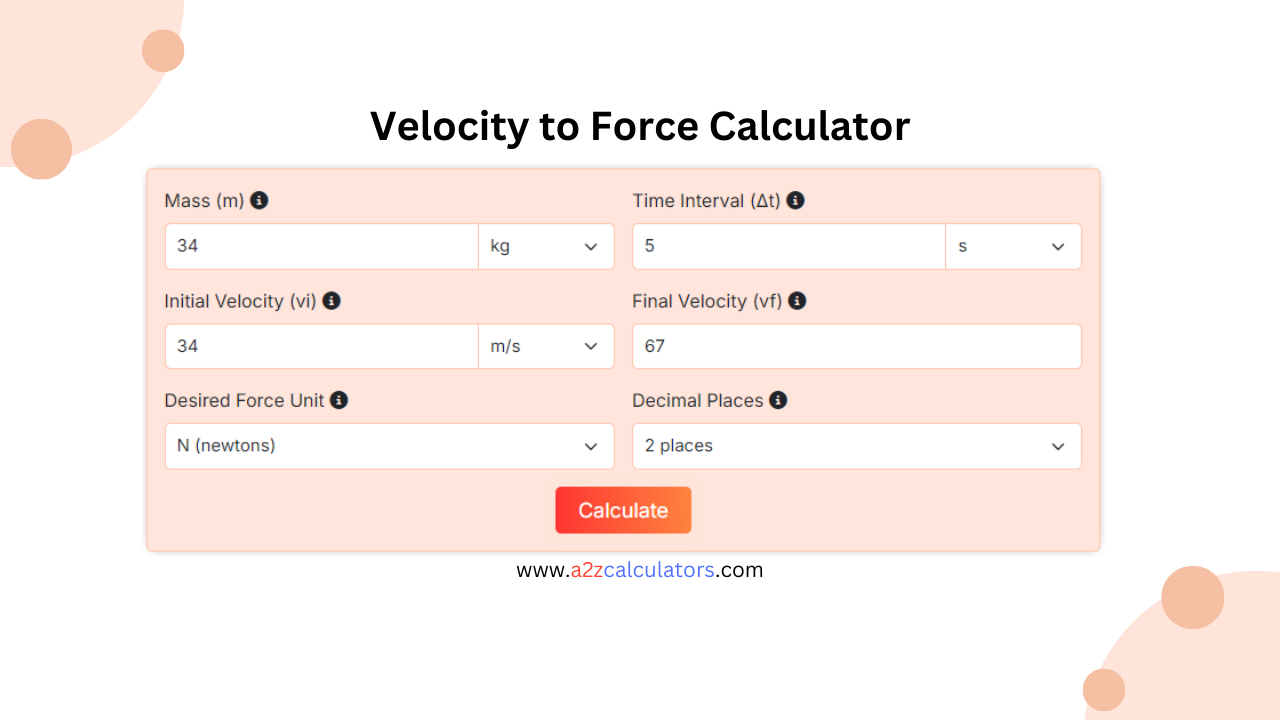Viewport: 1280px width, 720px height.
Task: Open the Decimal Places dropdown showing 2 places
Action: pyautogui.click(x=856, y=446)
